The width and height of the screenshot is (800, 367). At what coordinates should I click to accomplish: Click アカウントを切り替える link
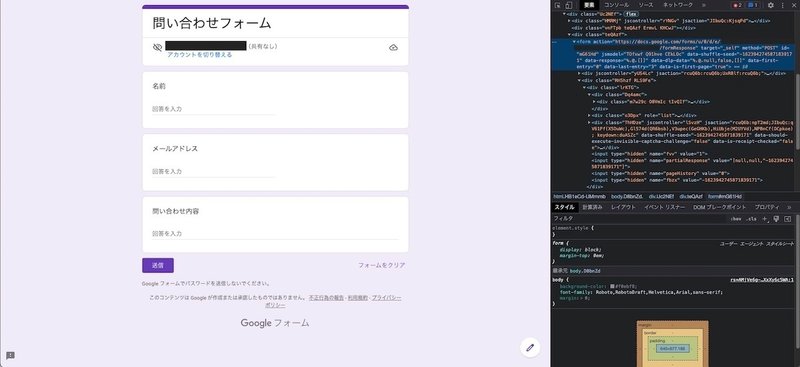[199, 55]
